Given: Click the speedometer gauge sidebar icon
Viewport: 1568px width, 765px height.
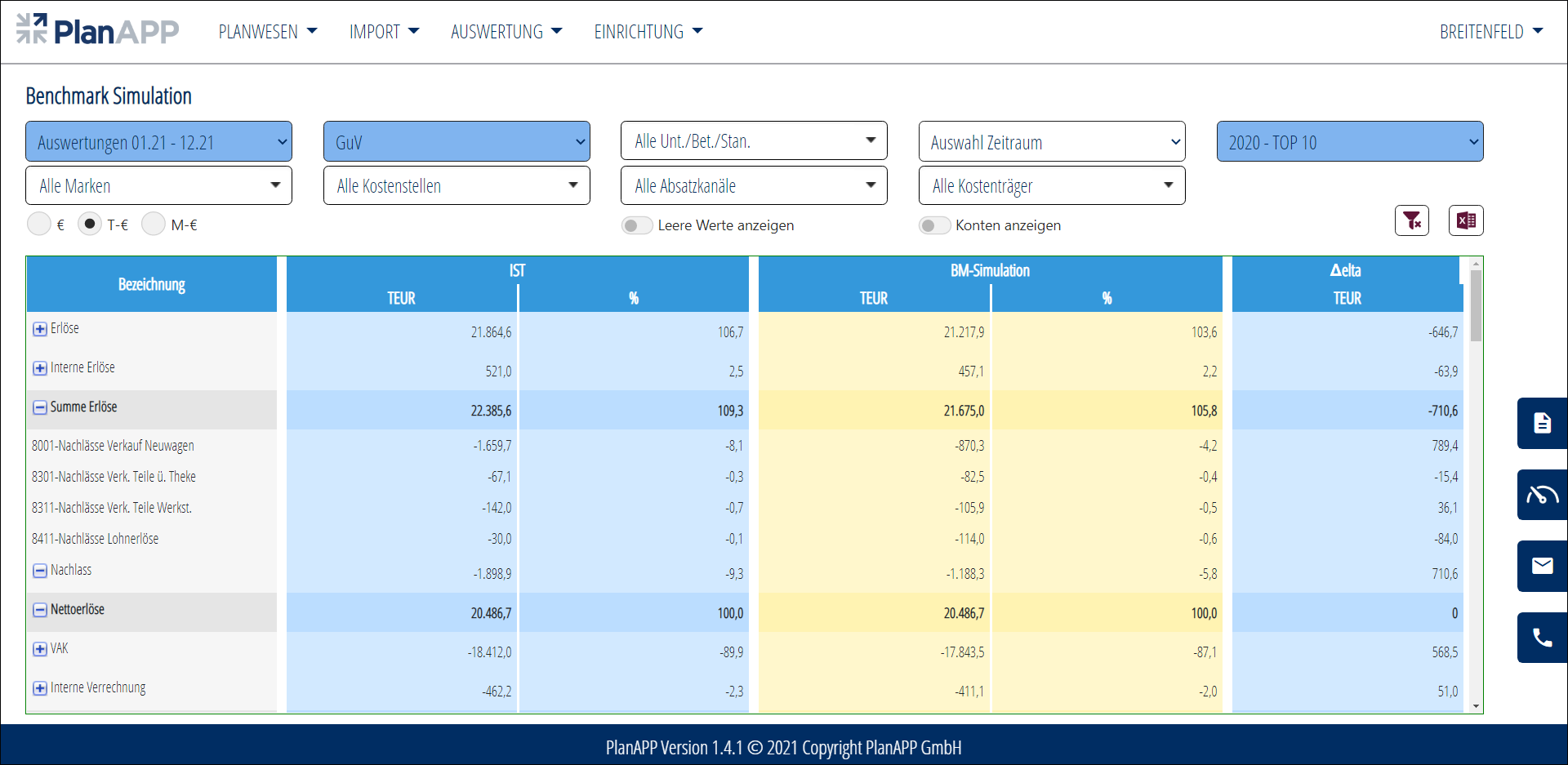Looking at the screenshot, I should [1542, 495].
